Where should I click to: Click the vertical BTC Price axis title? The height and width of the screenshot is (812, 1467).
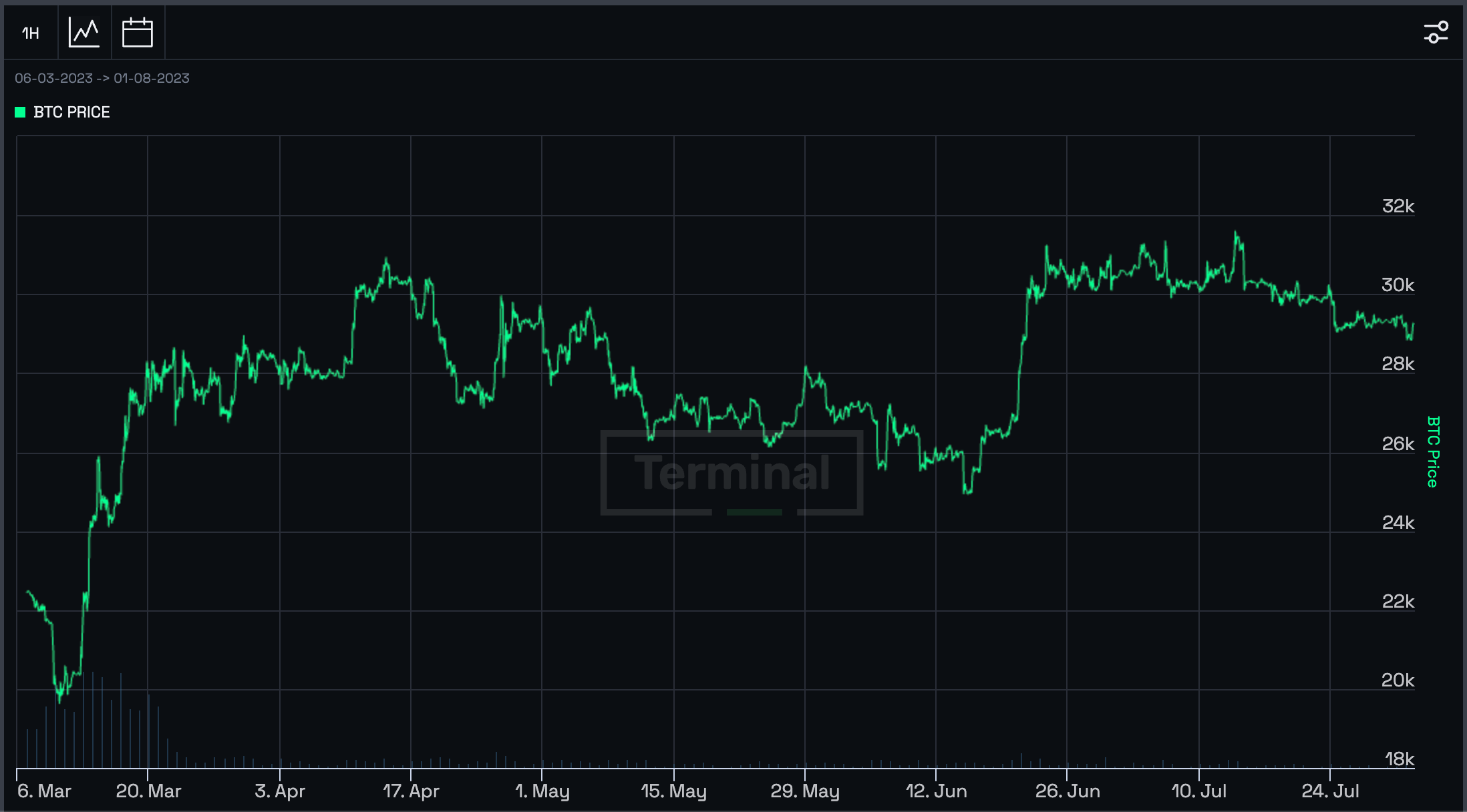click(x=1432, y=451)
